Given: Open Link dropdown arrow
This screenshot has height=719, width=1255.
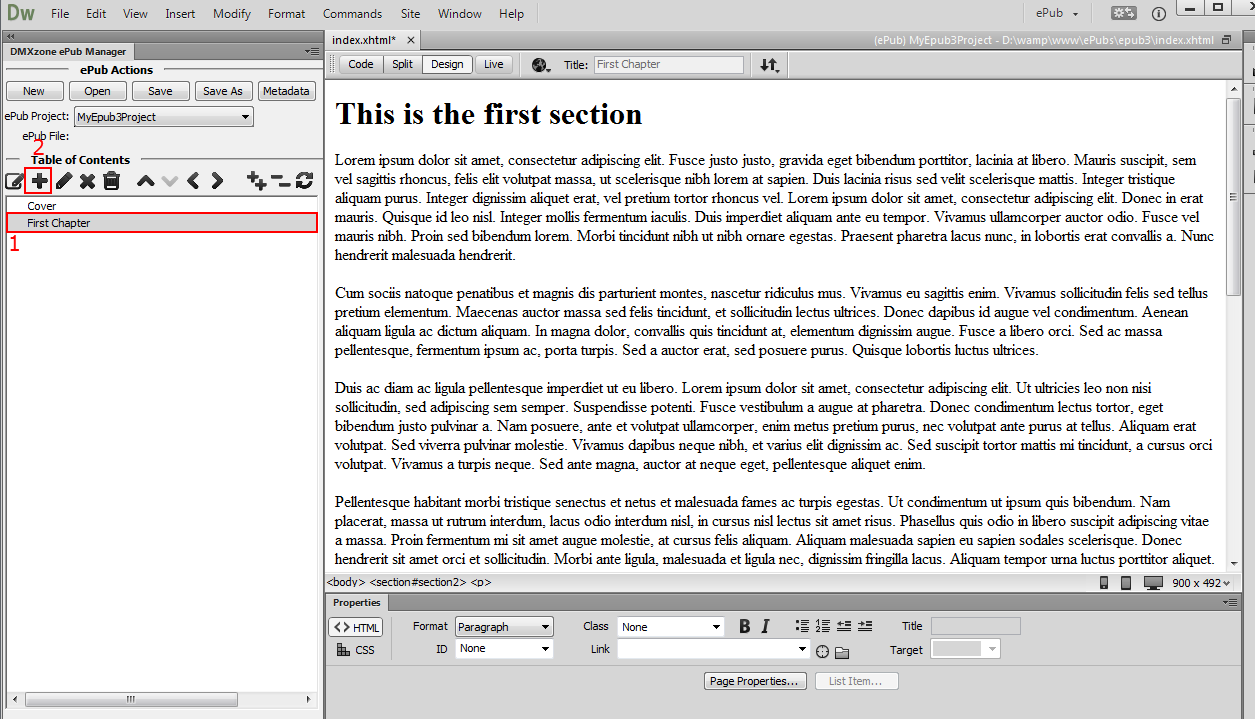Looking at the screenshot, I should point(802,649).
